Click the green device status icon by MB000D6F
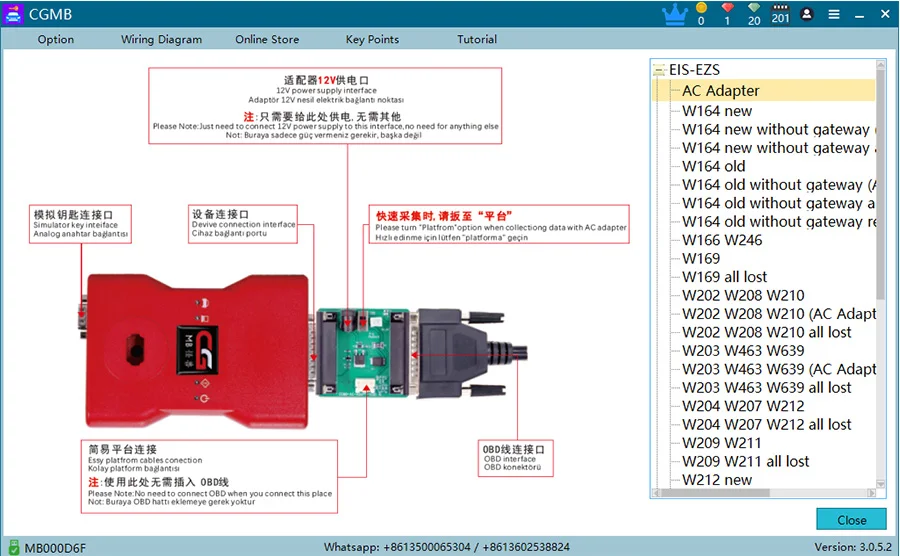900x556 pixels. pos(14,547)
